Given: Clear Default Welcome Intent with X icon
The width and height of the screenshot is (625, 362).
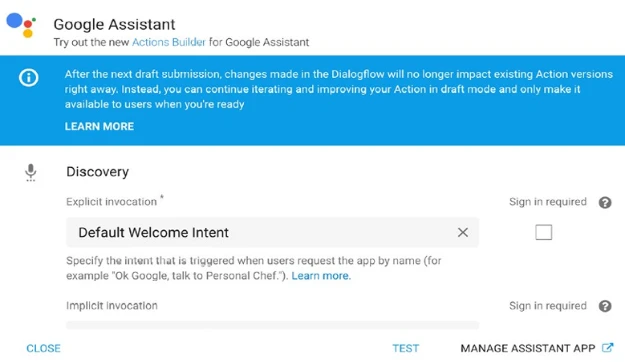Looking at the screenshot, I should (462, 232).
